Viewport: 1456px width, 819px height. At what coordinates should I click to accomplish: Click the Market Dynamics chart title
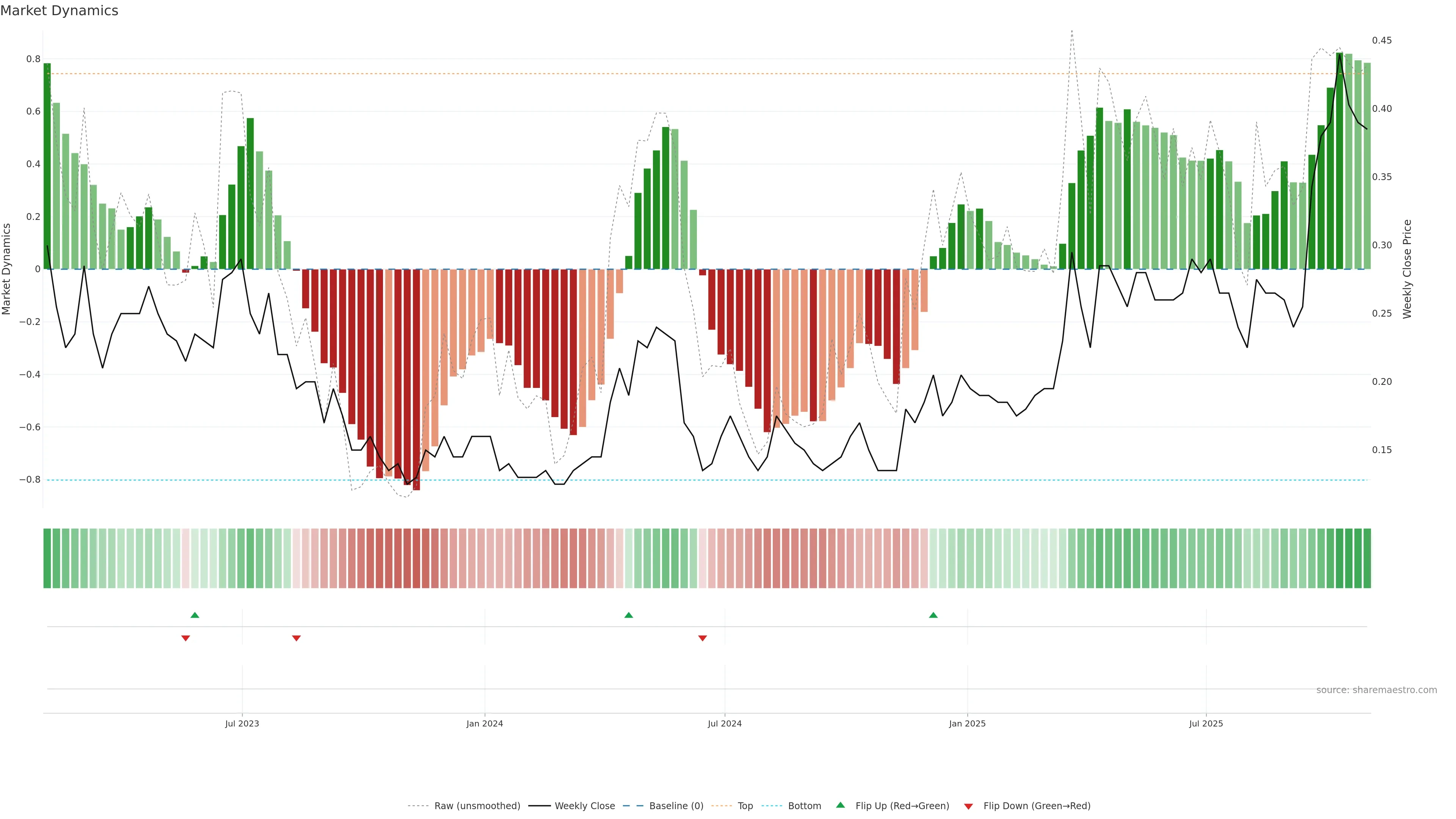[x=60, y=11]
